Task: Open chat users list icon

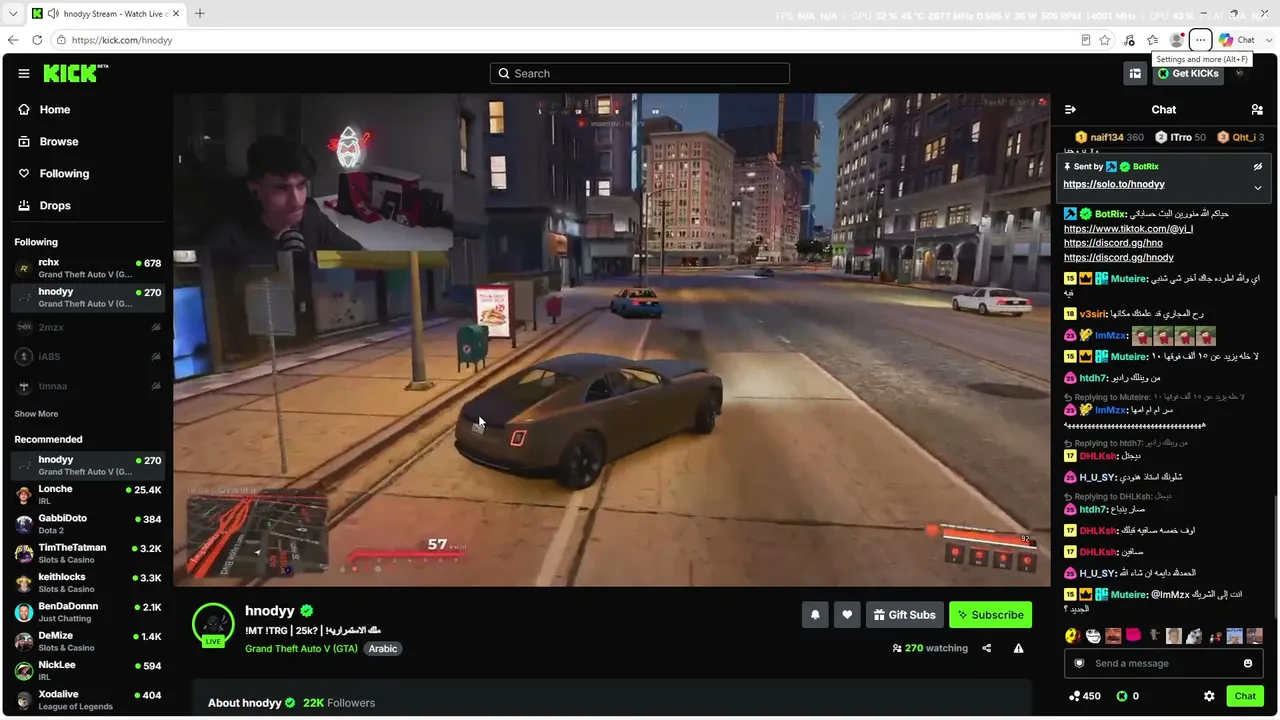Action: click(x=1257, y=109)
